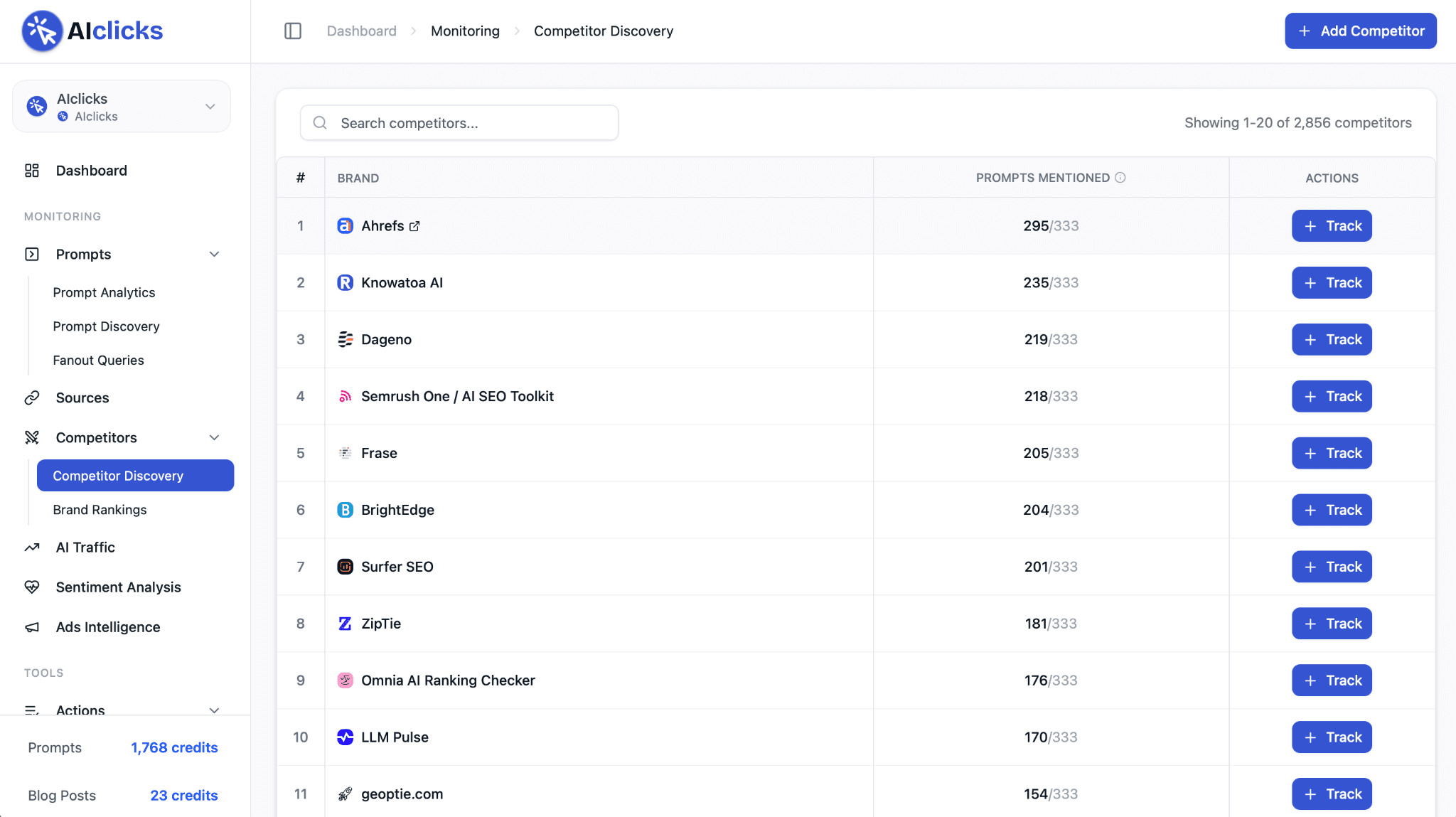
Task: Track the Frase competitor
Action: click(x=1332, y=453)
